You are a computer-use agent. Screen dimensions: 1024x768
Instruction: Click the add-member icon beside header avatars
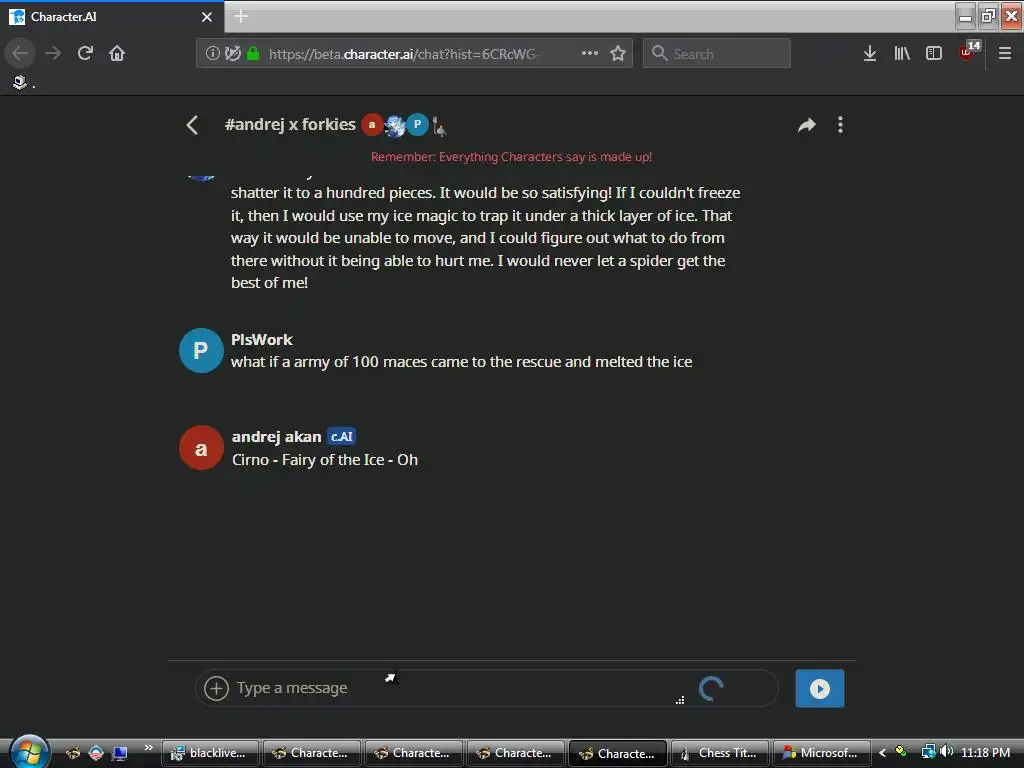tap(440, 126)
